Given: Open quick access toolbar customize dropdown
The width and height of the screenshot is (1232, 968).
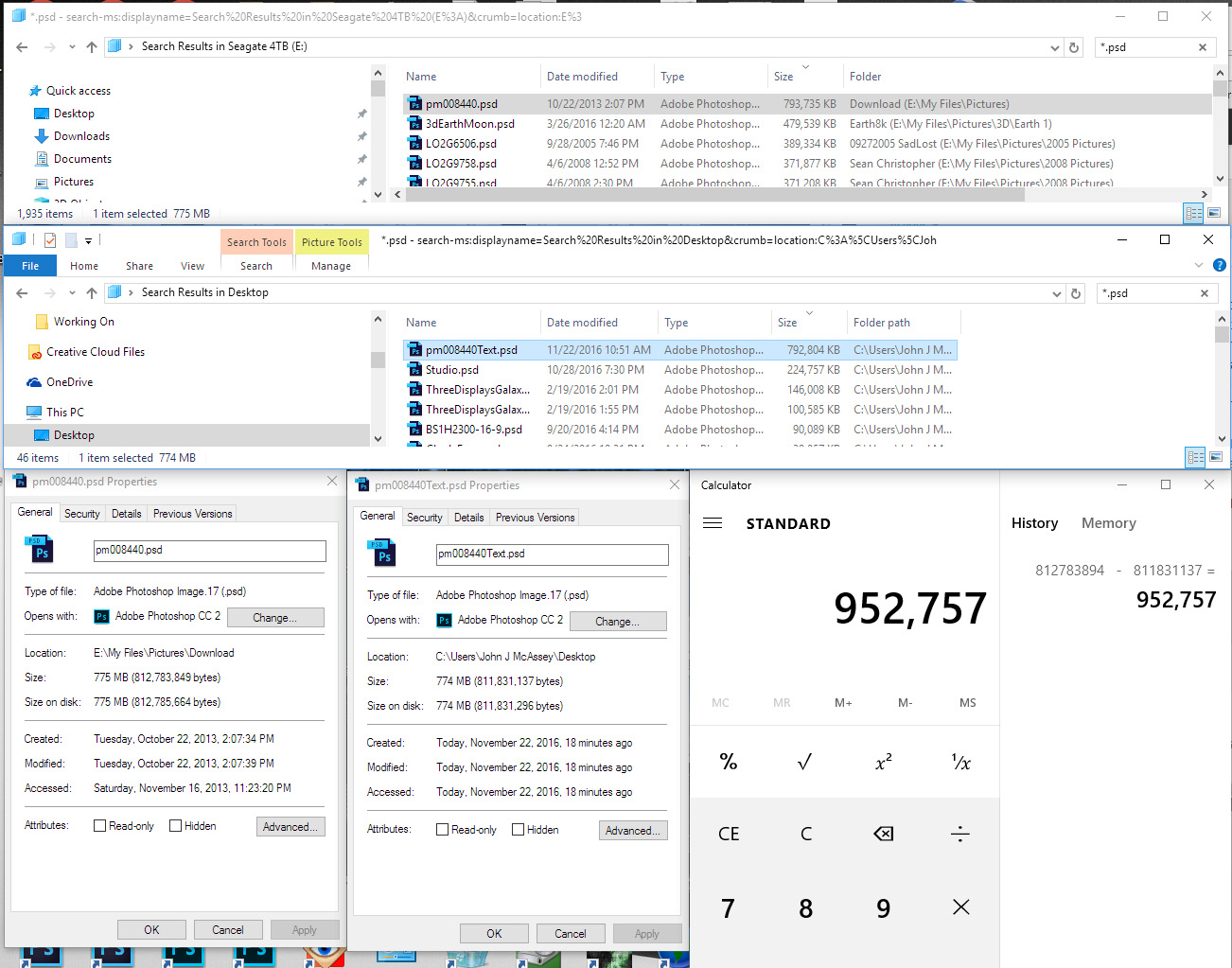Looking at the screenshot, I should pos(88,241).
